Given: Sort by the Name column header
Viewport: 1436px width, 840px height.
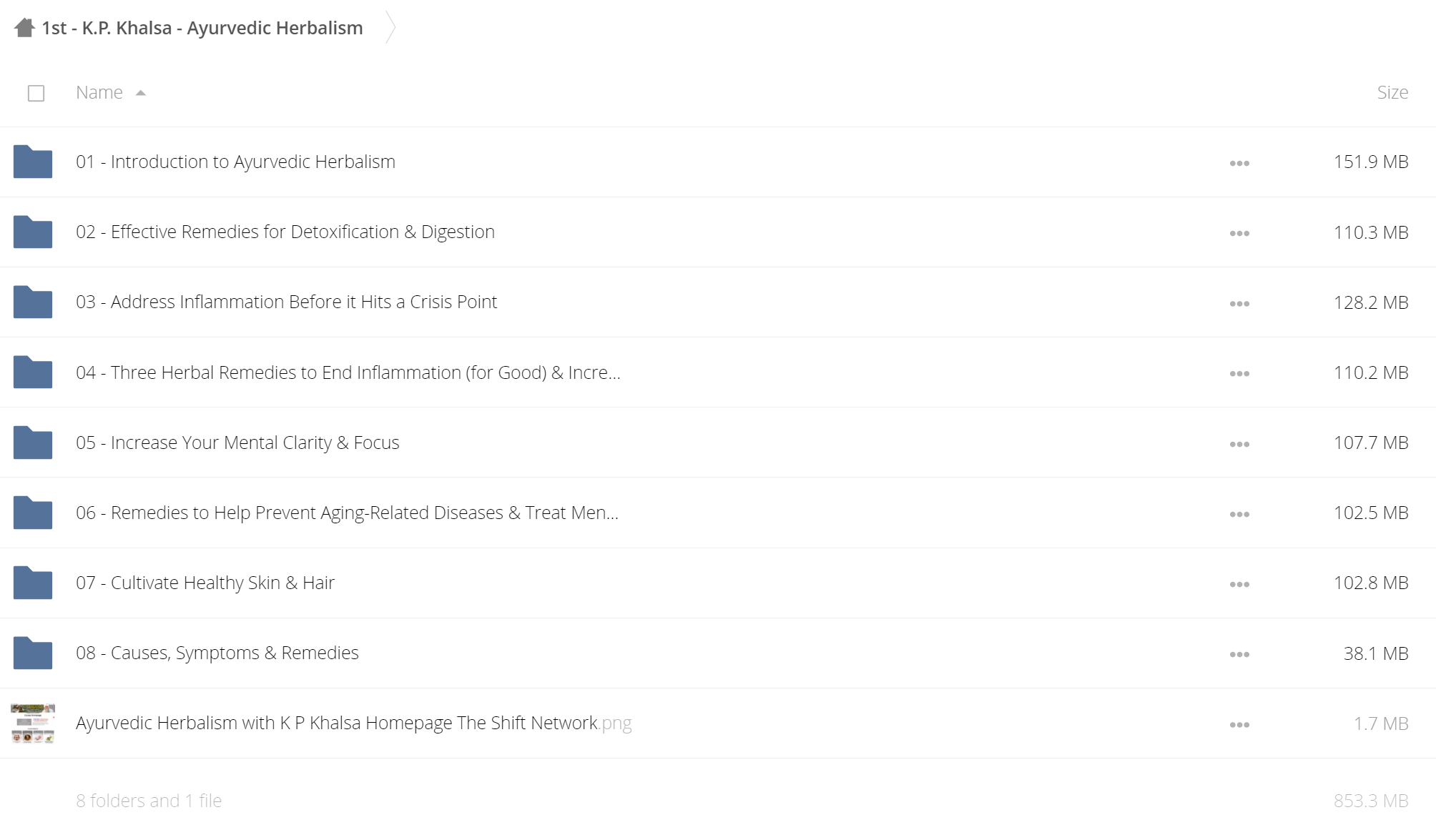Looking at the screenshot, I should pyautogui.click(x=99, y=92).
